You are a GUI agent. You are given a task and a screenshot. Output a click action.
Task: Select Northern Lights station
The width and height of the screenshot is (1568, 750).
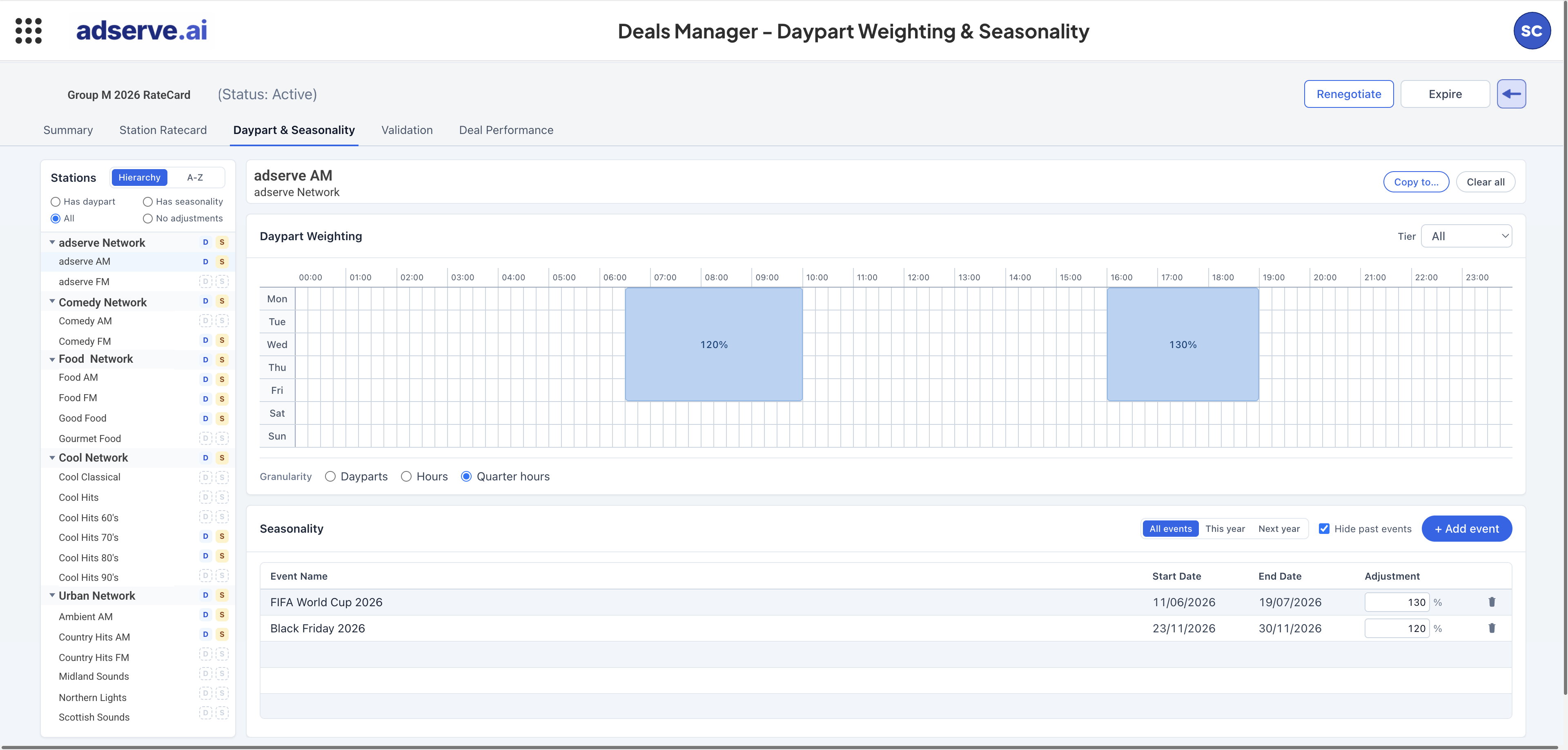click(93, 697)
